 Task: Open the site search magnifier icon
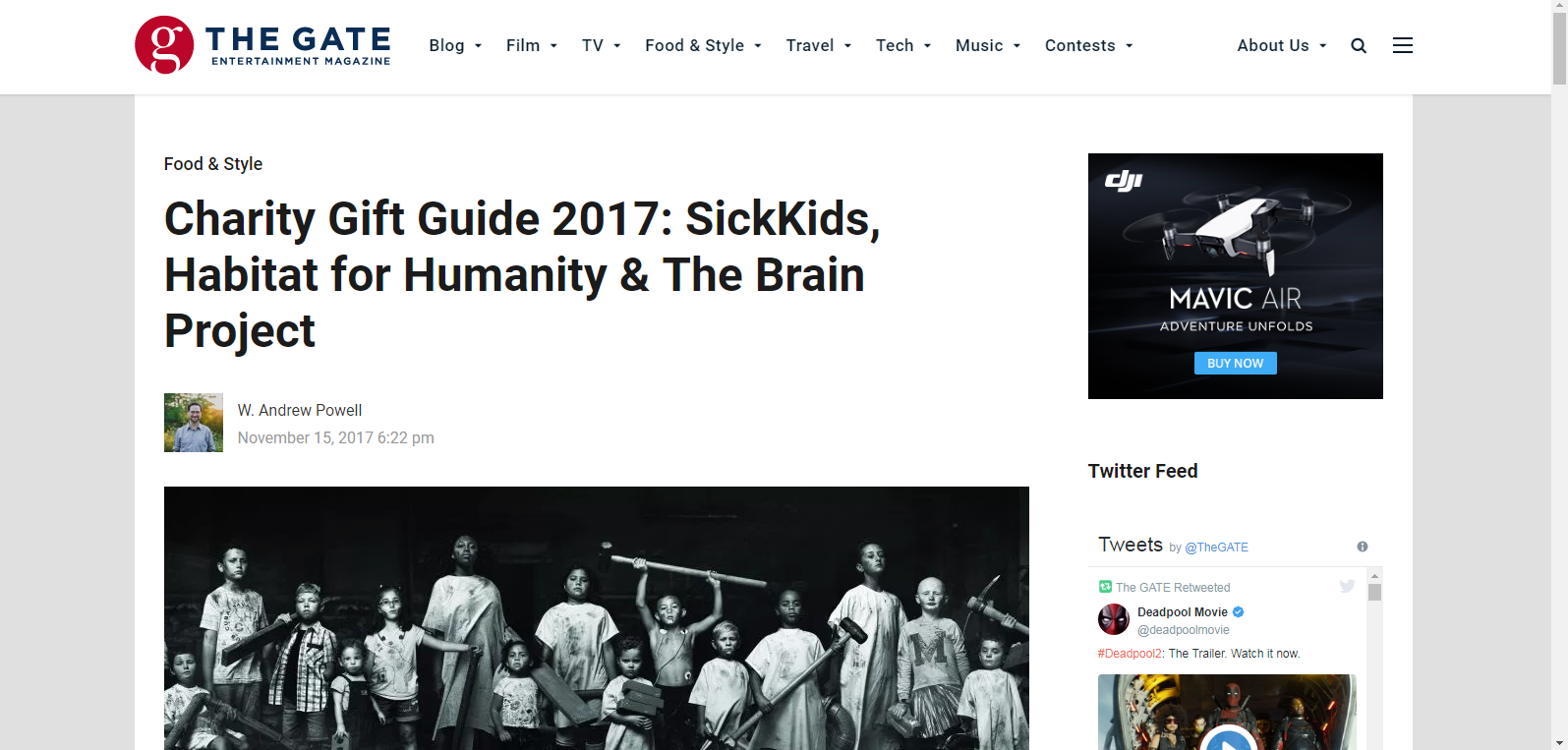pyautogui.click(x=1359, y=45)
